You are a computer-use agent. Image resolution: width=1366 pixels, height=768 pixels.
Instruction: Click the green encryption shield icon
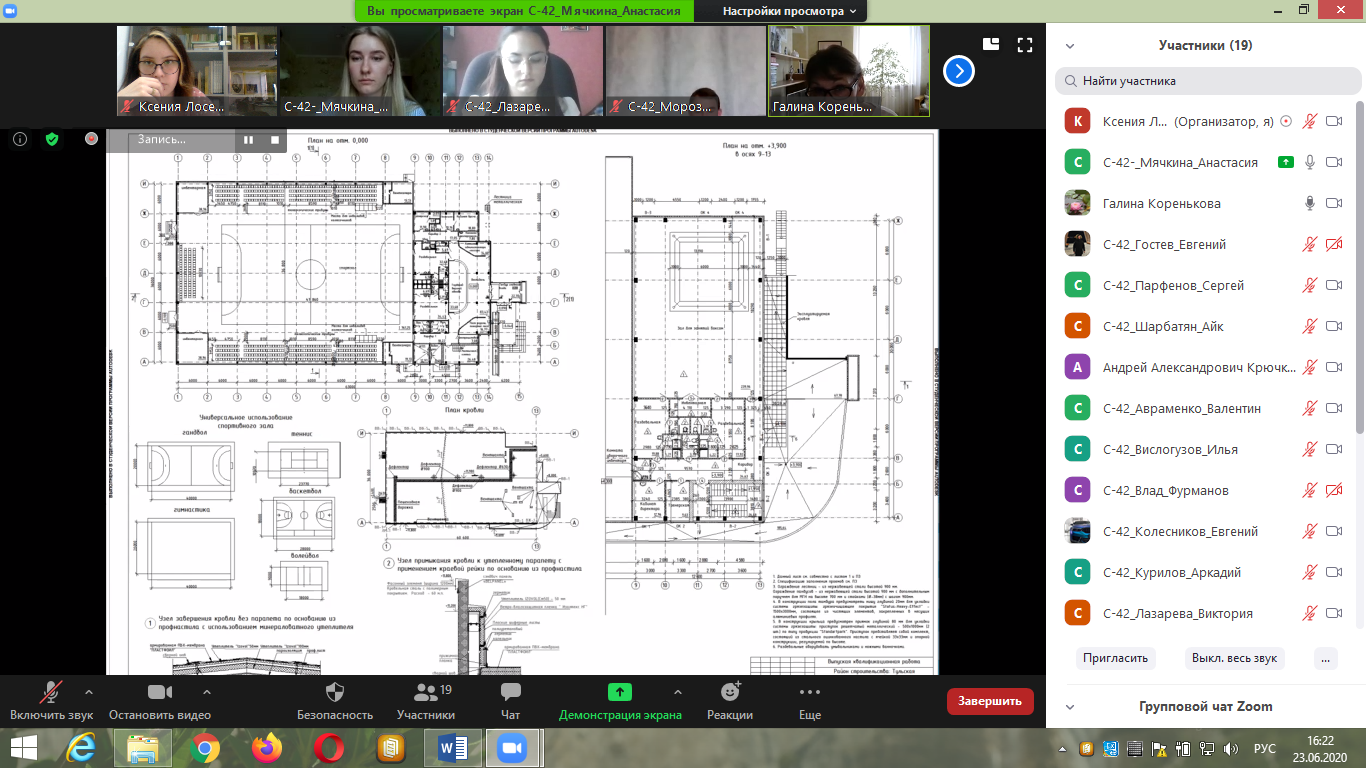point(52,140)
